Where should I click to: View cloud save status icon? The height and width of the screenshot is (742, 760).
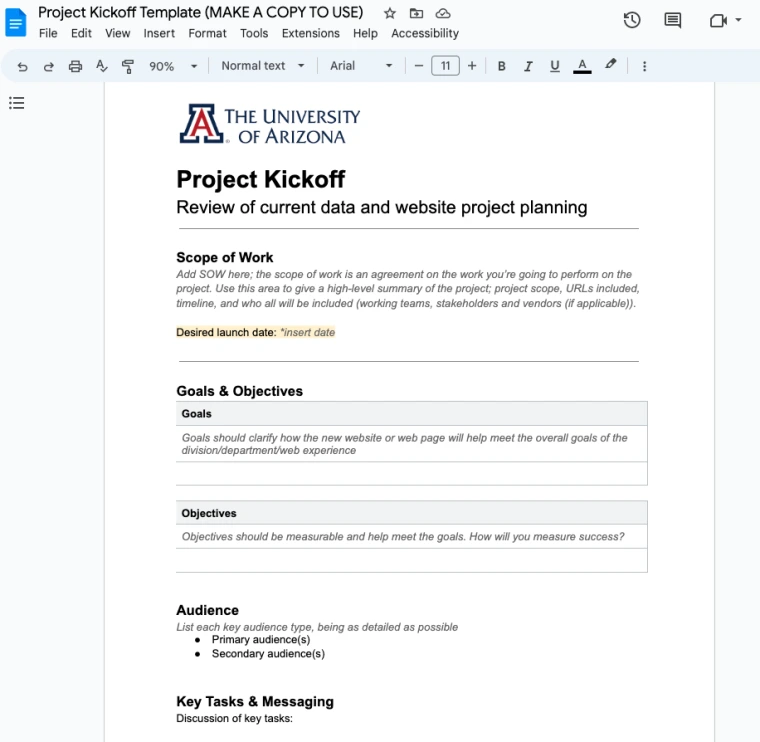443,13
